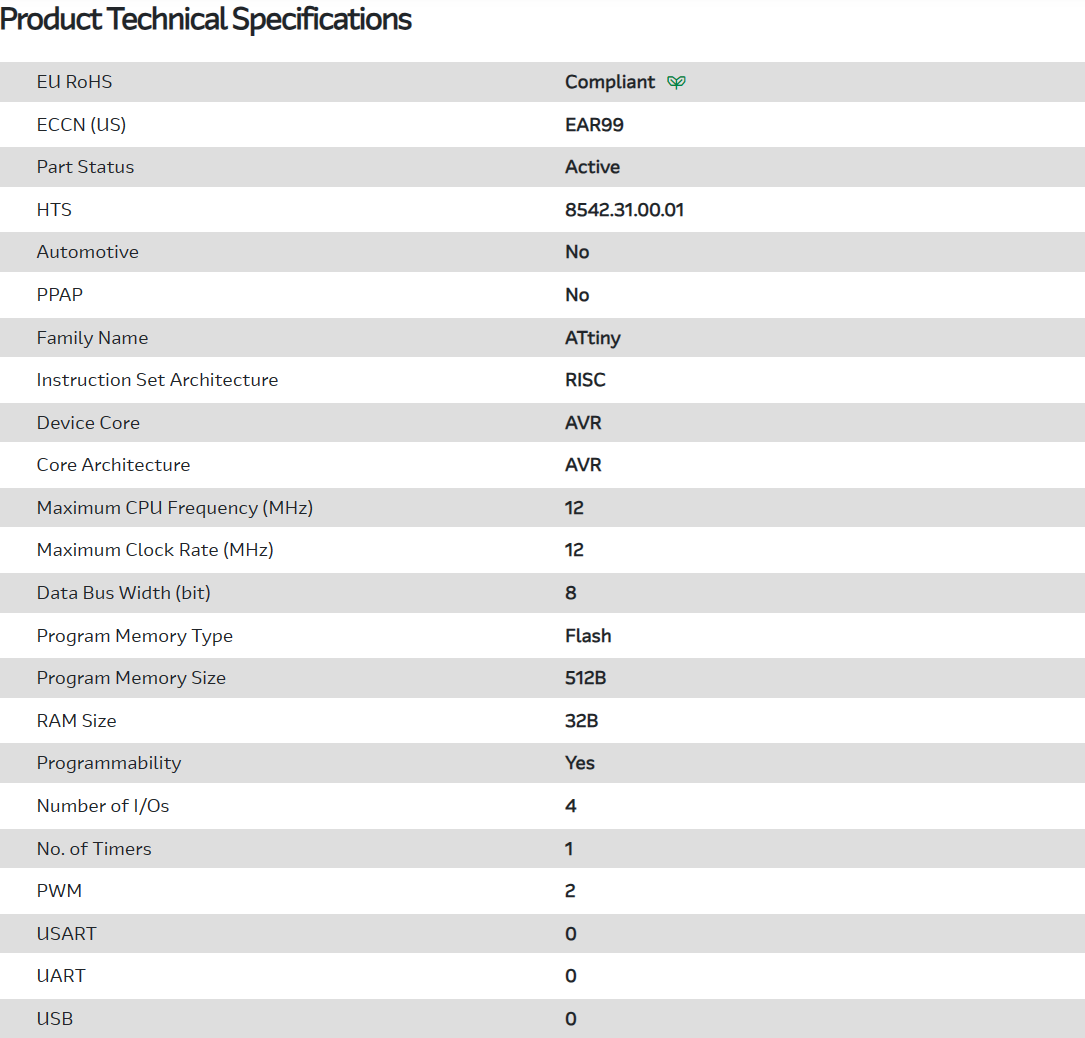Click the Programmability row label
1085x1038 pixels.
[109, 763]
